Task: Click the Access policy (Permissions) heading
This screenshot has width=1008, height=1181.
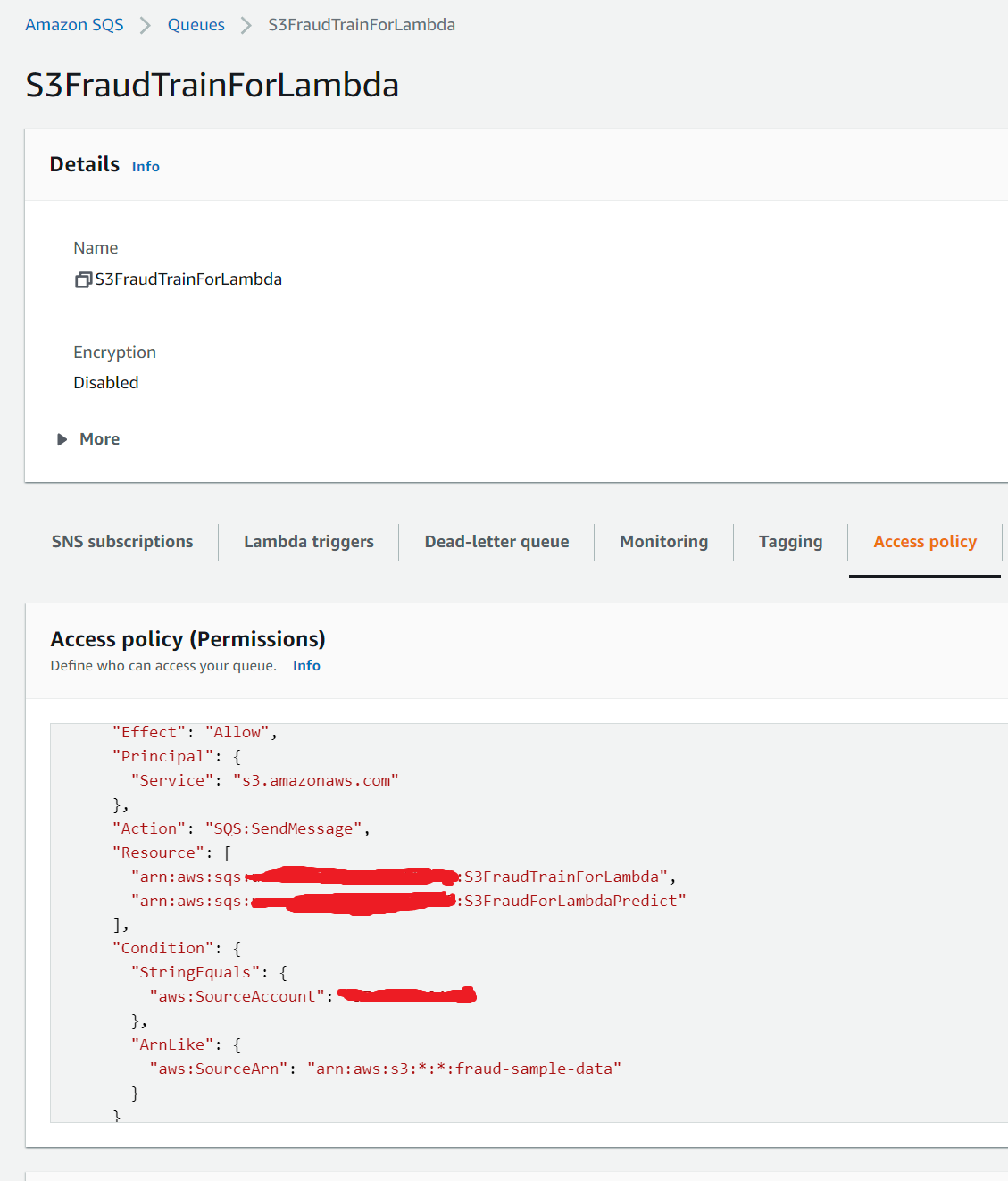Action: (187, 639)
